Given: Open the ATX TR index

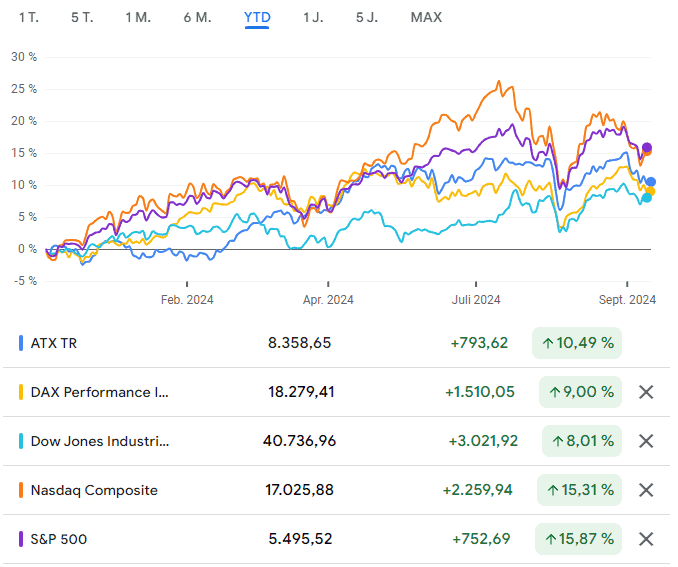Looking at the screenshot, I should 54,343.
